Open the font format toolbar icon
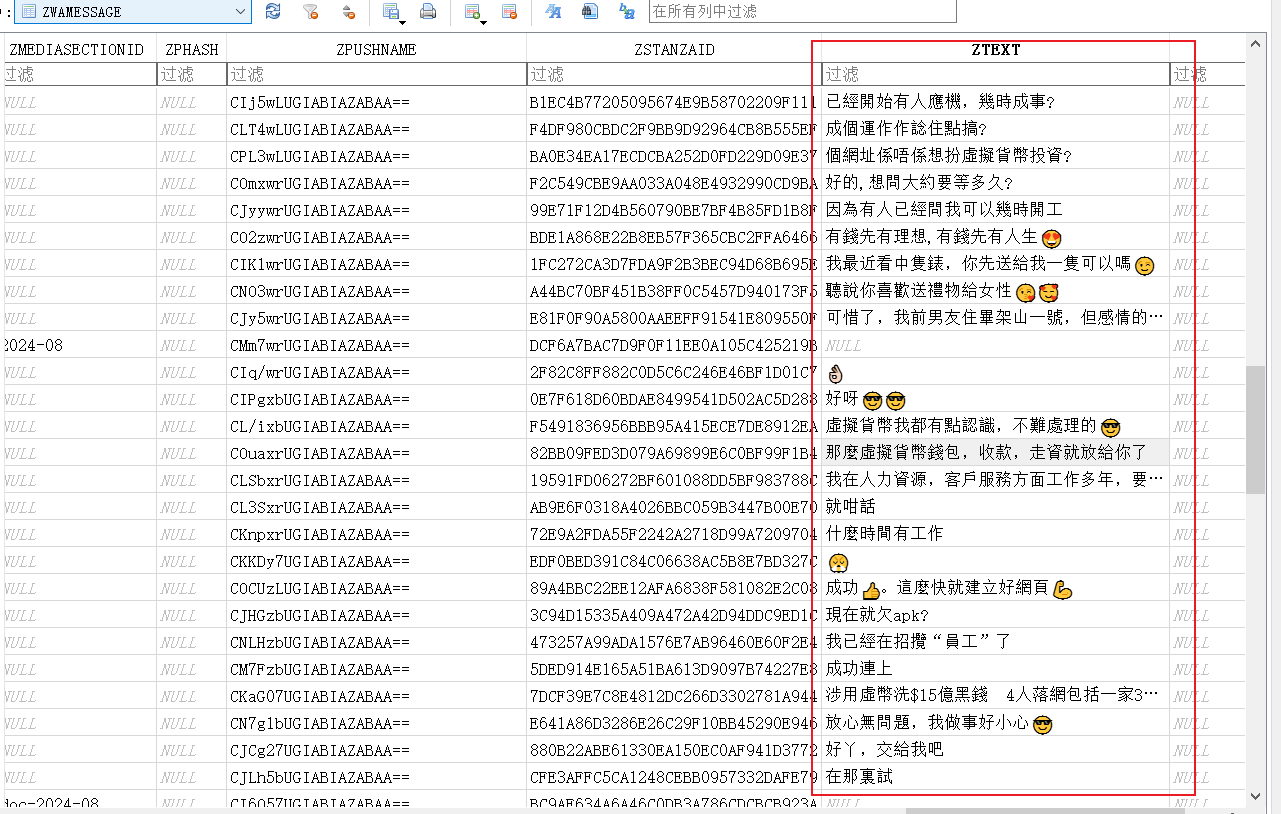This screenshot has width=1281, height=814. tap(552, 12)
